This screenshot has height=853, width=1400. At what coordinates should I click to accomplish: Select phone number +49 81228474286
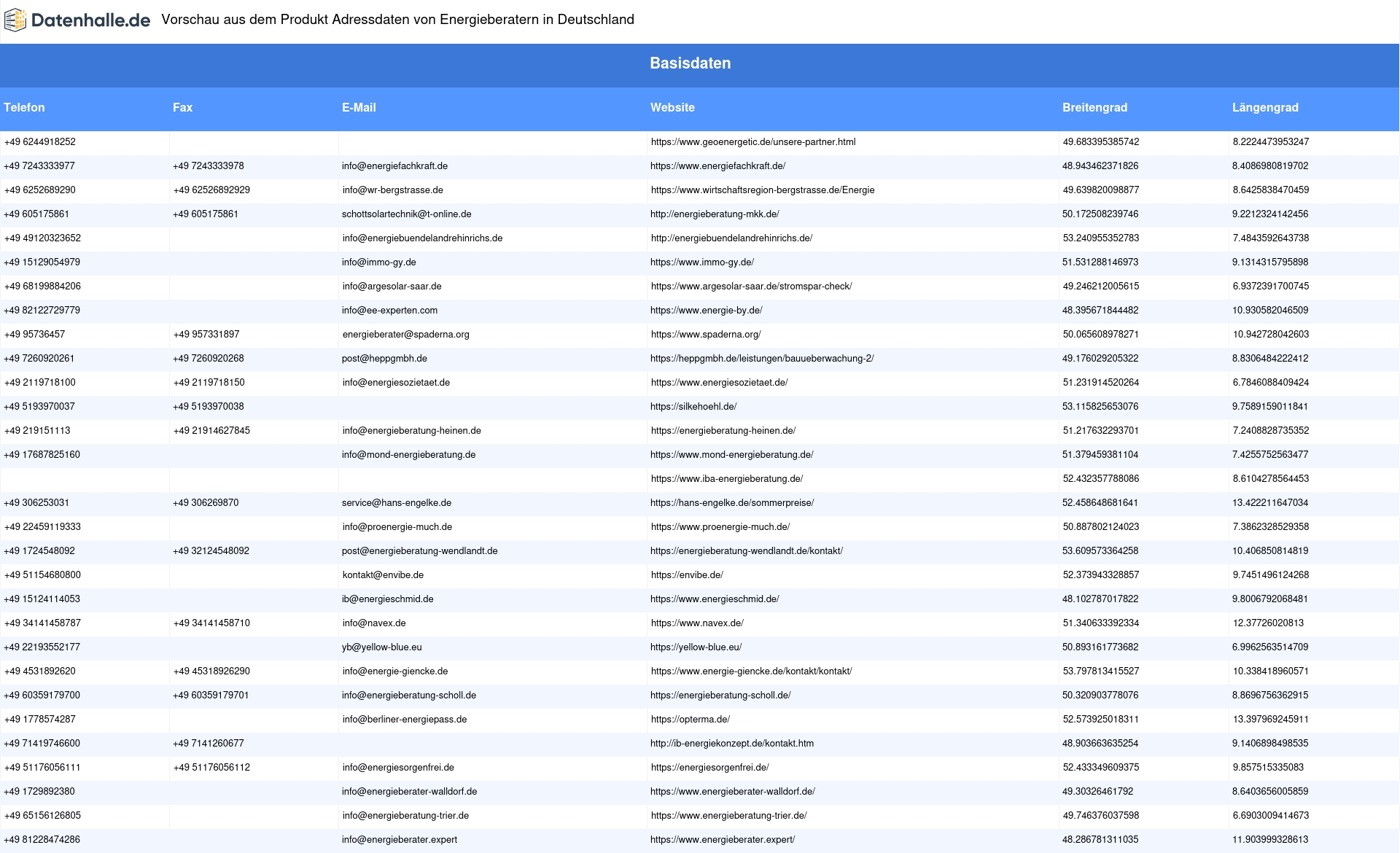point(42,840)
